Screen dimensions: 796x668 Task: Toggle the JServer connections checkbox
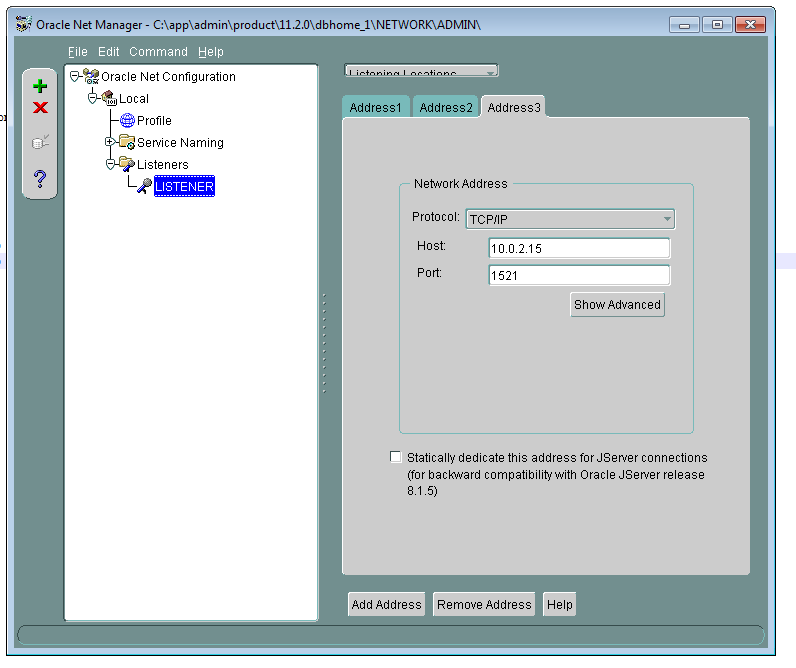pos(395,457)
